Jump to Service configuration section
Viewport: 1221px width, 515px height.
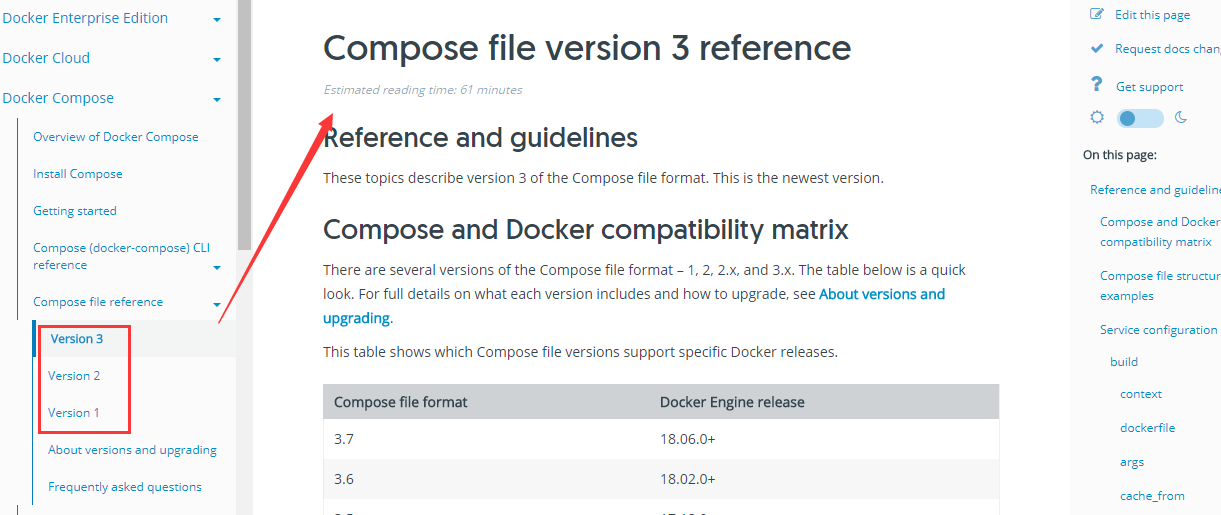click(1158, 330)
